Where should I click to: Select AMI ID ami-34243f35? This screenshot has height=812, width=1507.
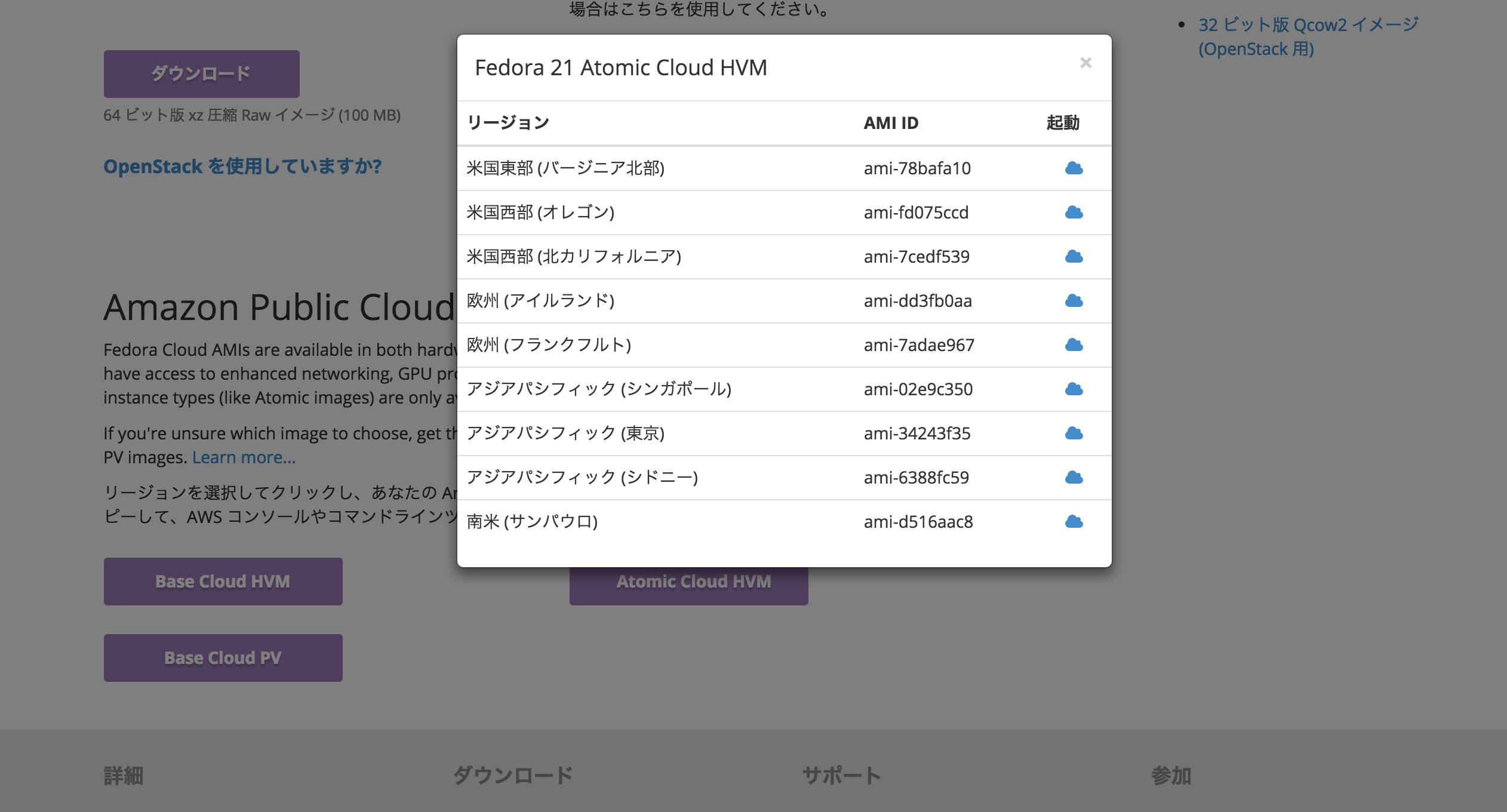(917, 433)
